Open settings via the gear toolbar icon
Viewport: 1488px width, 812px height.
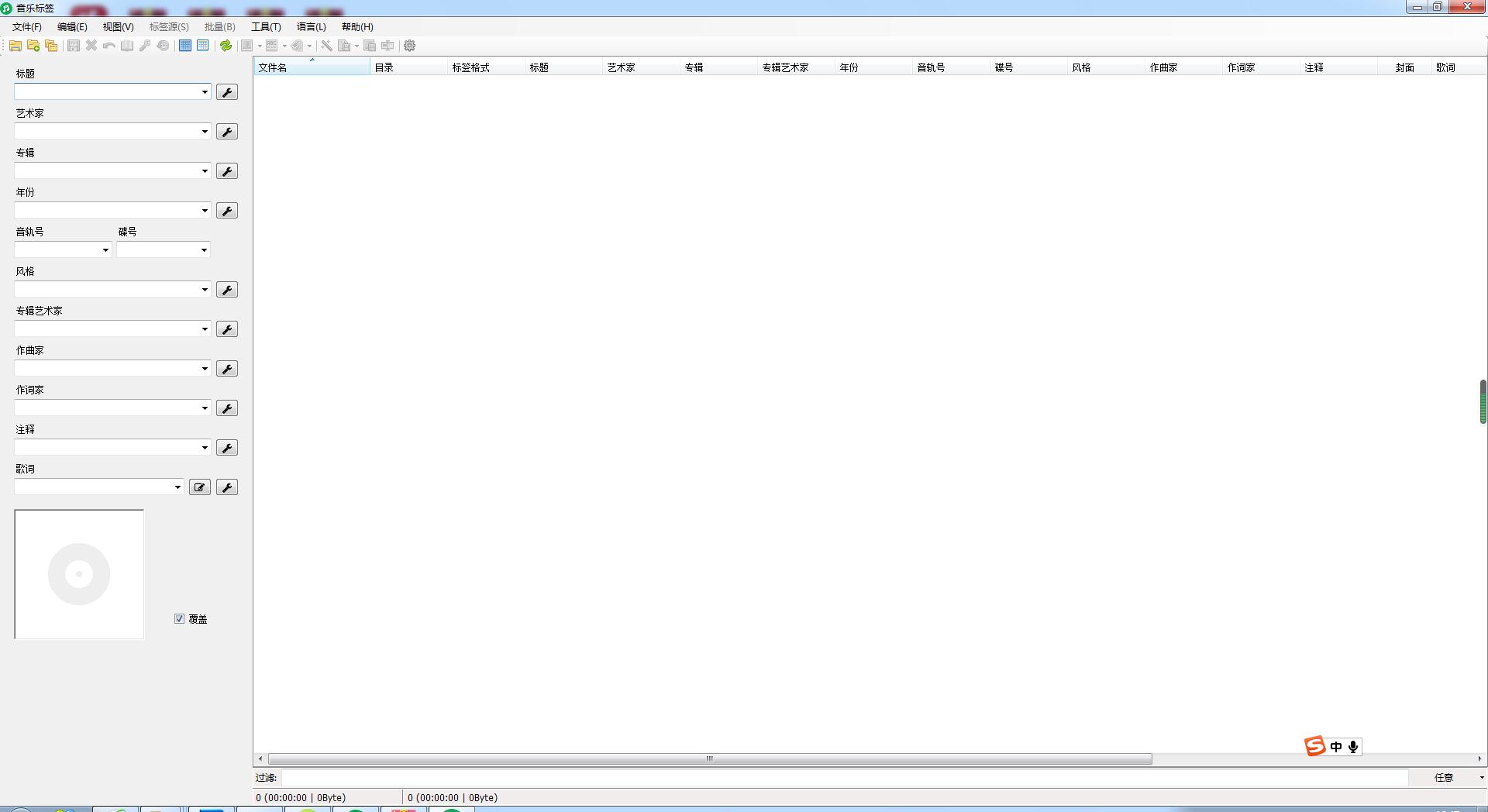tap(409, 46)
